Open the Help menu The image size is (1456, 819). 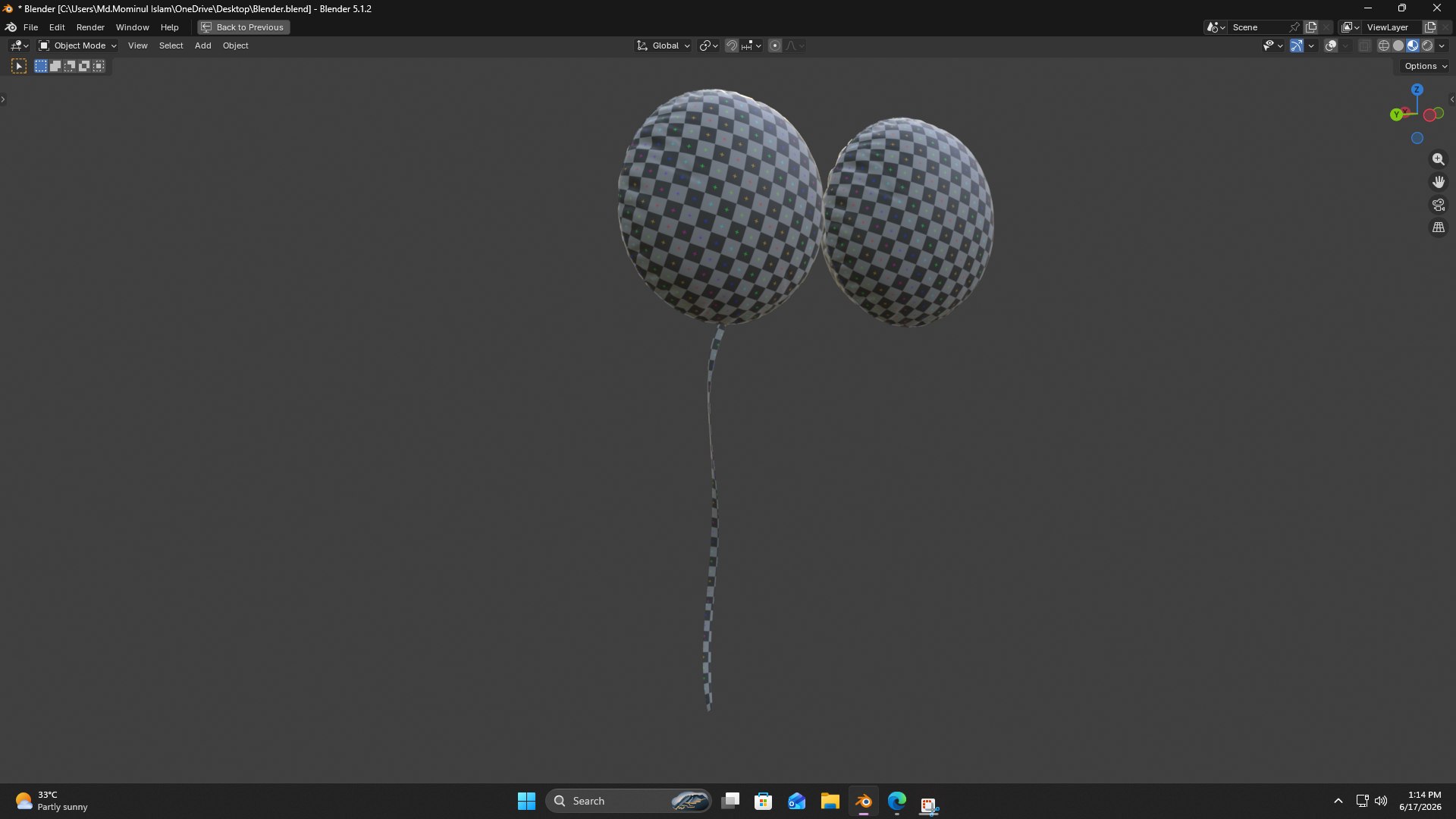[169, 27]
